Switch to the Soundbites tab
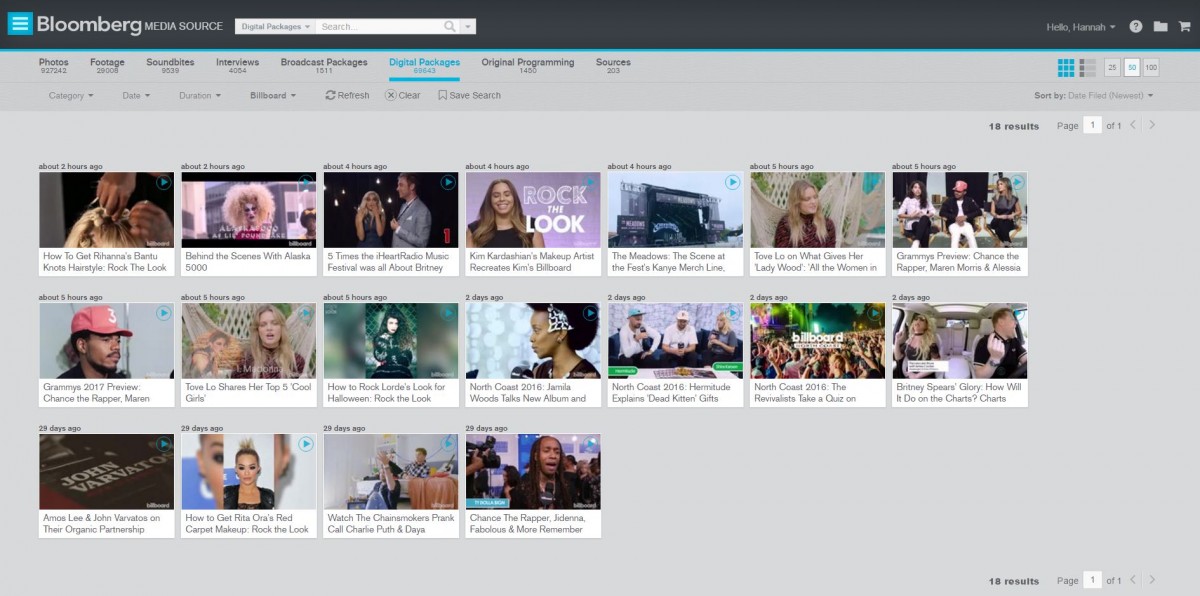Viewport: 1200px width, 596px height. (170, 66)
